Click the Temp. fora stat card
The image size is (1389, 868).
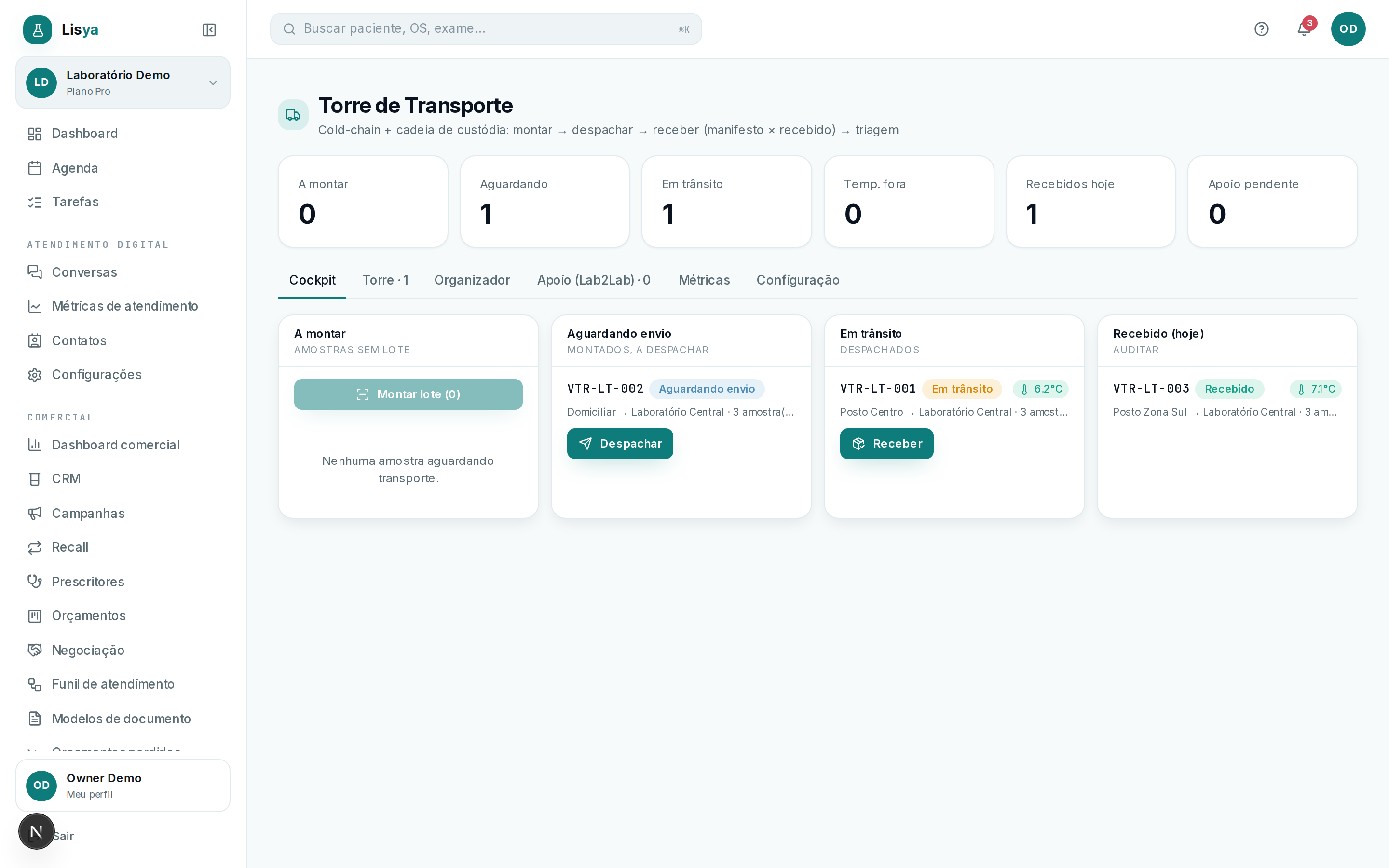[909, 202]
